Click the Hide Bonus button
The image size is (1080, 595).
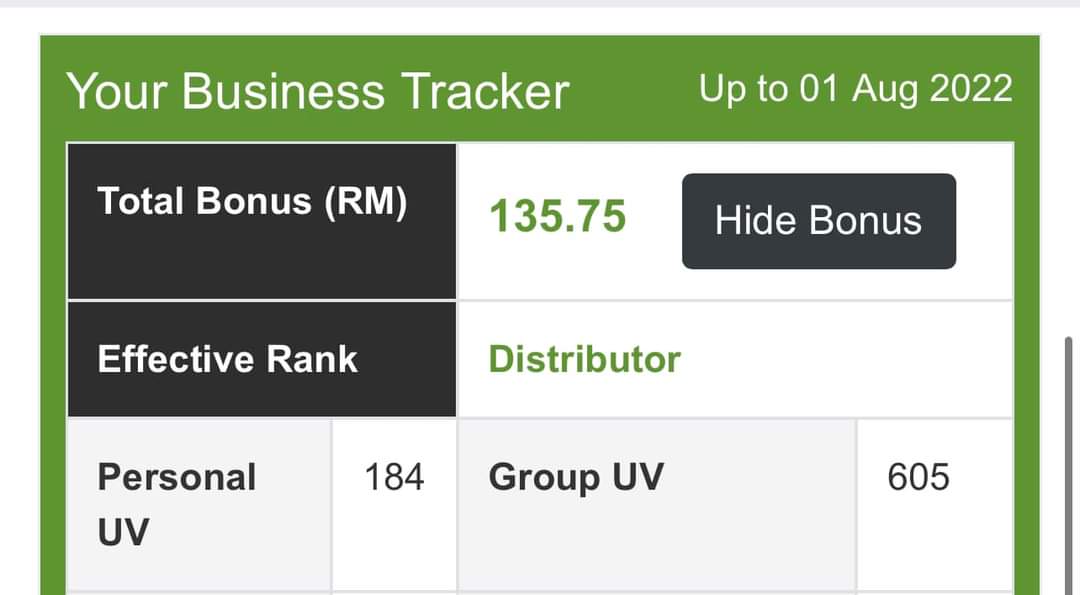tap(818, 221)
